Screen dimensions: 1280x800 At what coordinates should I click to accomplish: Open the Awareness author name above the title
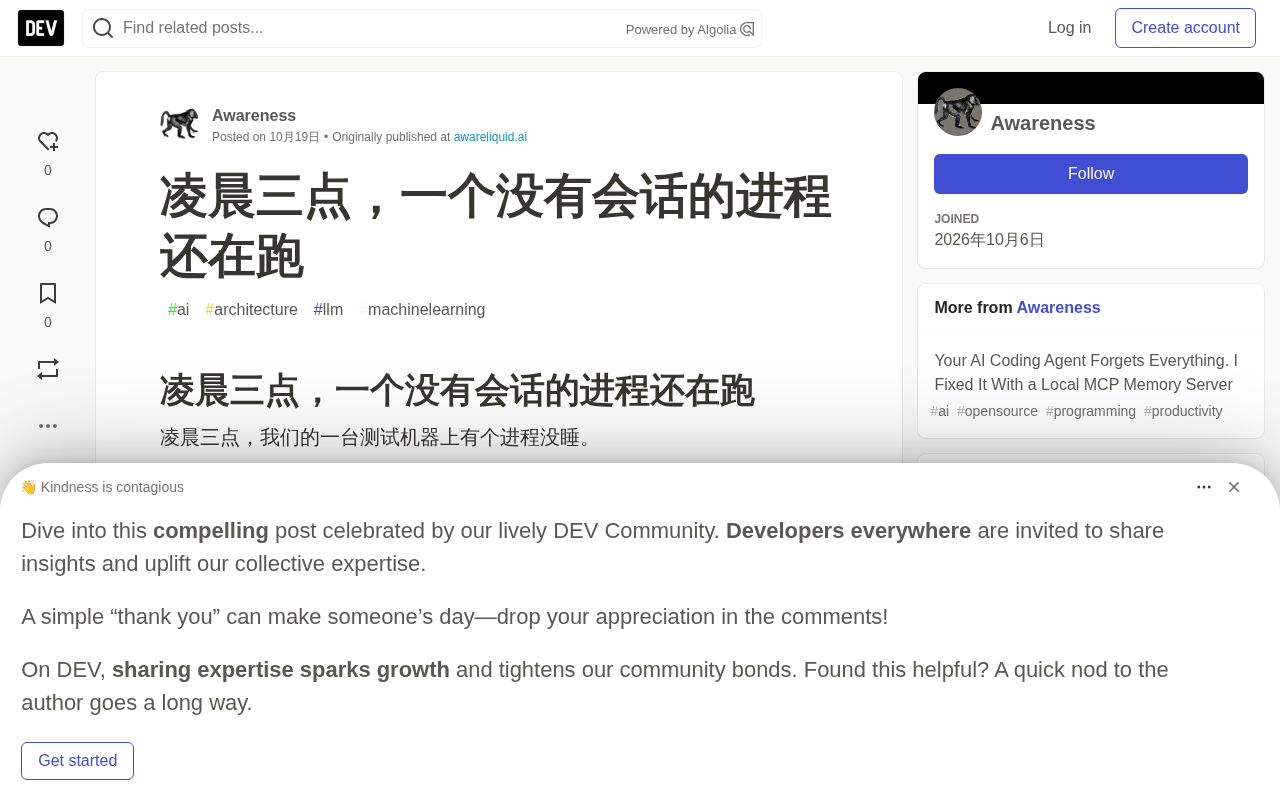click(x=254, y=116)
